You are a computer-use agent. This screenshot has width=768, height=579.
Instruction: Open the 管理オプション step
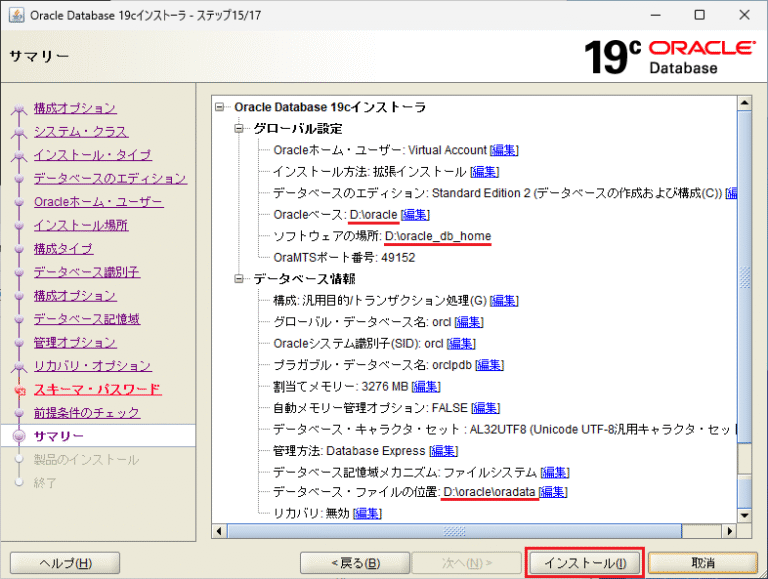pos(75,342)
